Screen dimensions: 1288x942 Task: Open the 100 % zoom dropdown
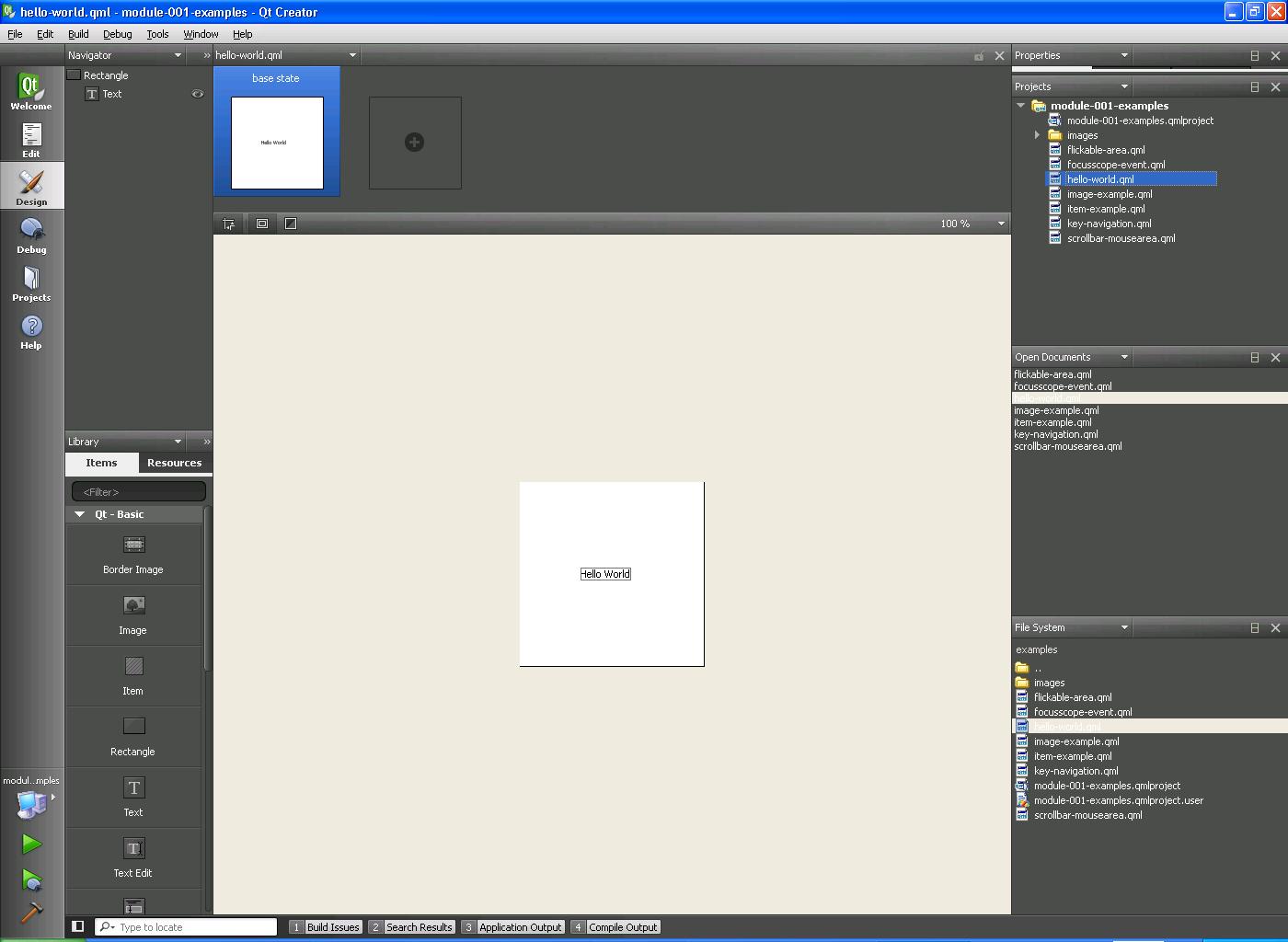point(1001,224)
